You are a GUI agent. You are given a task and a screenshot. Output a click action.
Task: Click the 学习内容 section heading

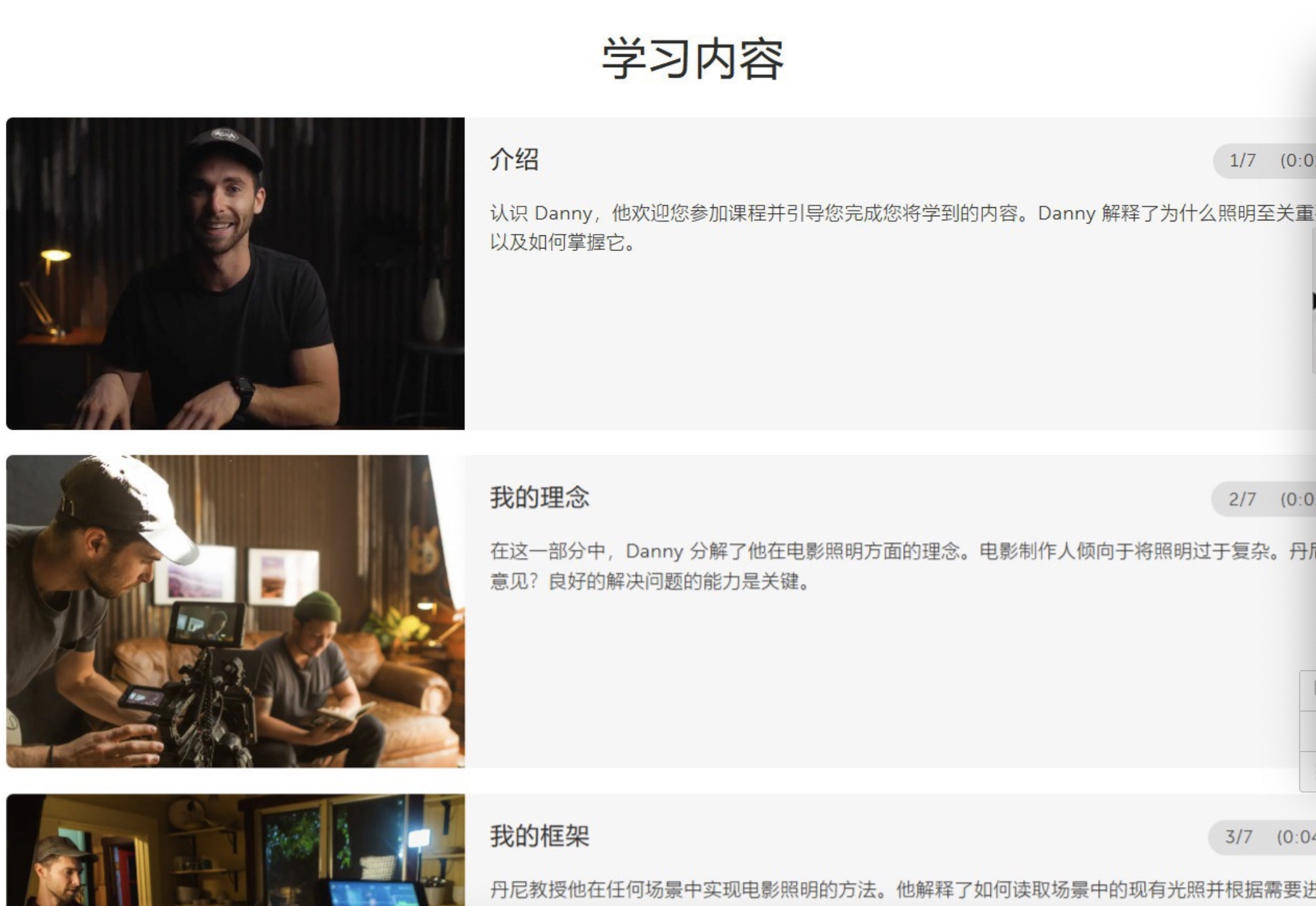693,59
